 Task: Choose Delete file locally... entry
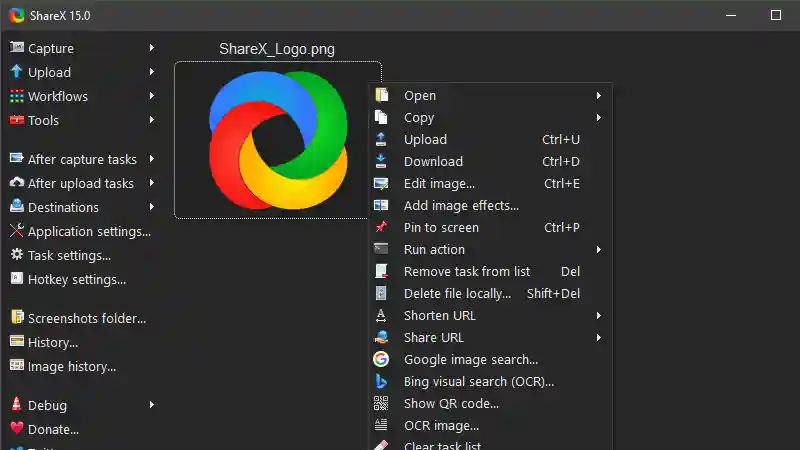[x=490, y=293]
